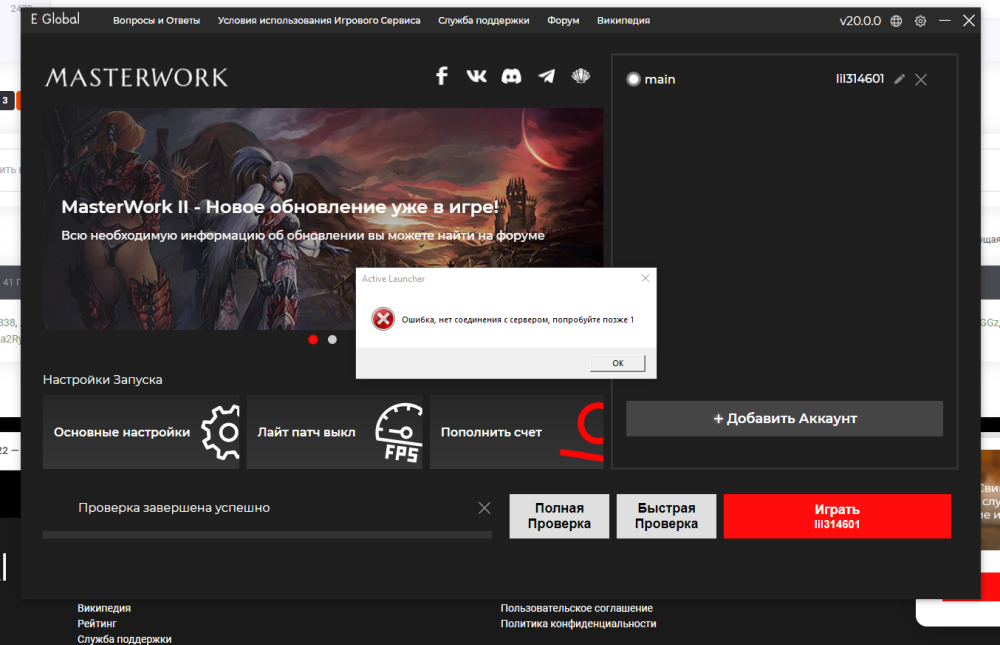Switch to the first banner slide dot
This screenshot has height=645, width=1000.
pos(313,340)
